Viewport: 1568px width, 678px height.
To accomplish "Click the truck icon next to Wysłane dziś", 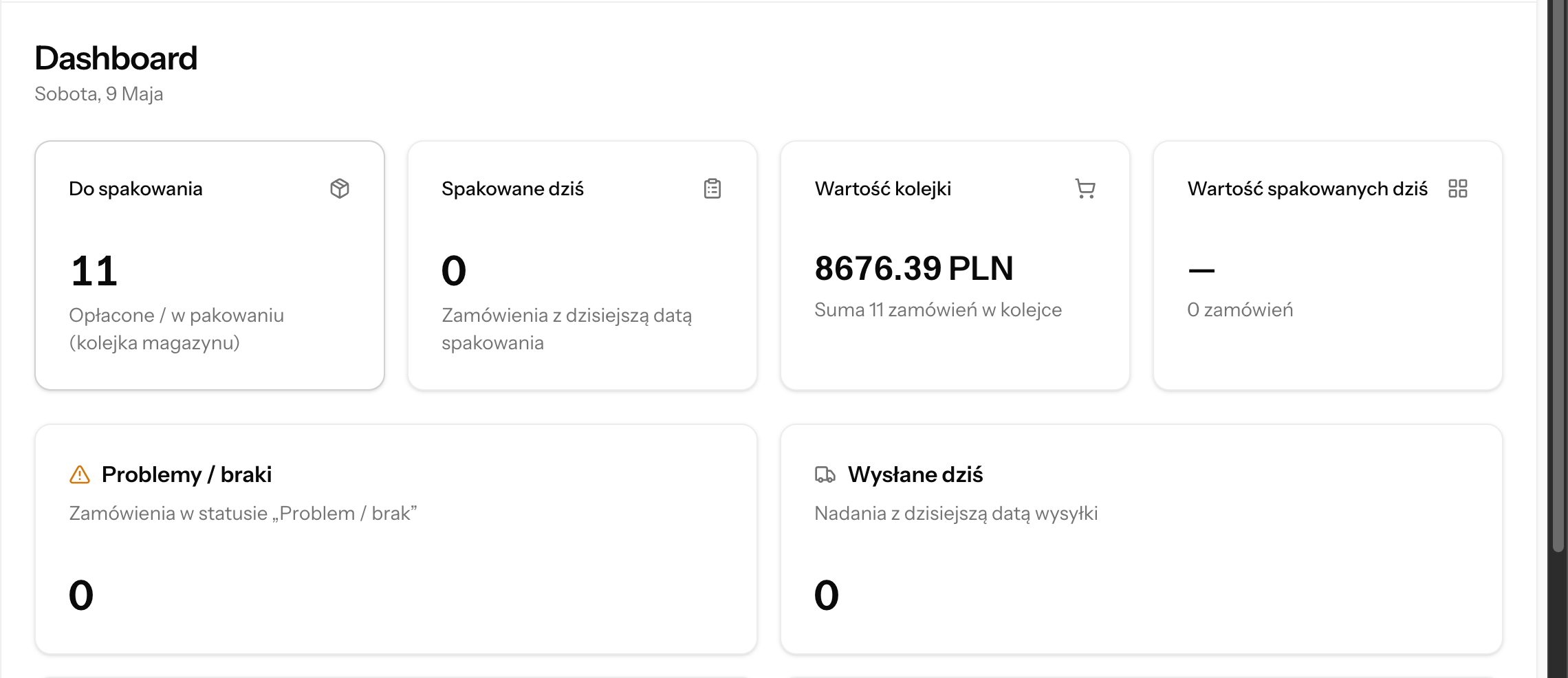I will [x=825, y=474].
